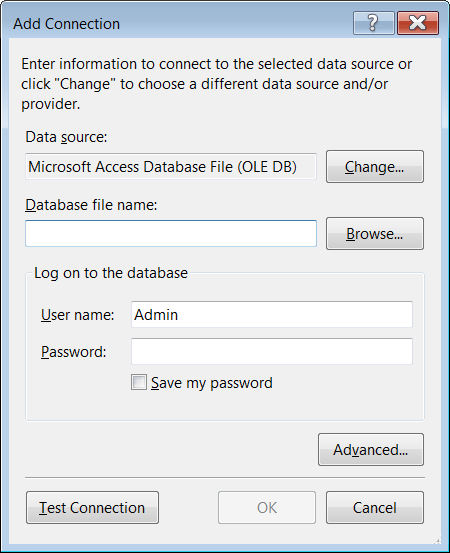Close the Add Connection dialog

click(418, 23)
